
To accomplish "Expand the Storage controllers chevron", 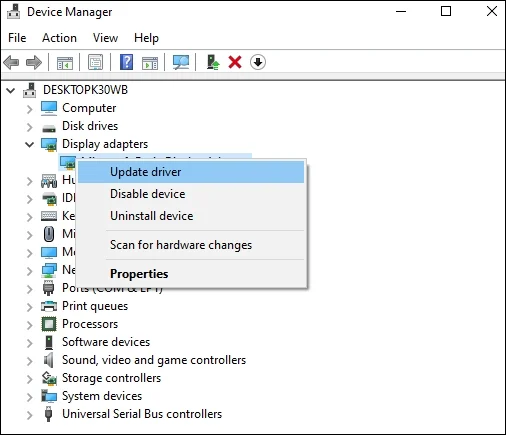I will pyautogui.click(x=30, y=379).
